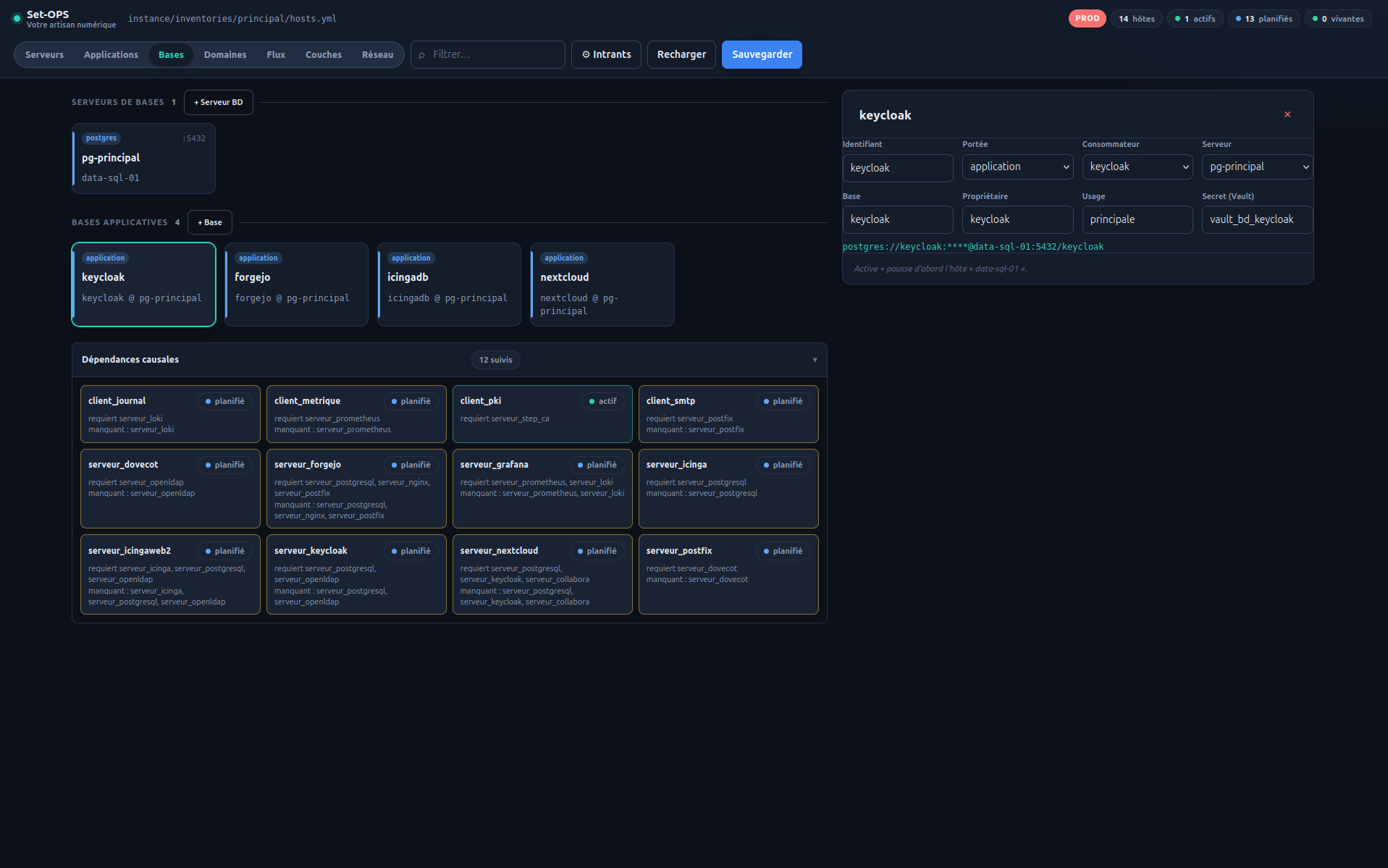This screenshot has width=1388, height=868.
Task: Open the client_journal dependency card
Action: 170,414
